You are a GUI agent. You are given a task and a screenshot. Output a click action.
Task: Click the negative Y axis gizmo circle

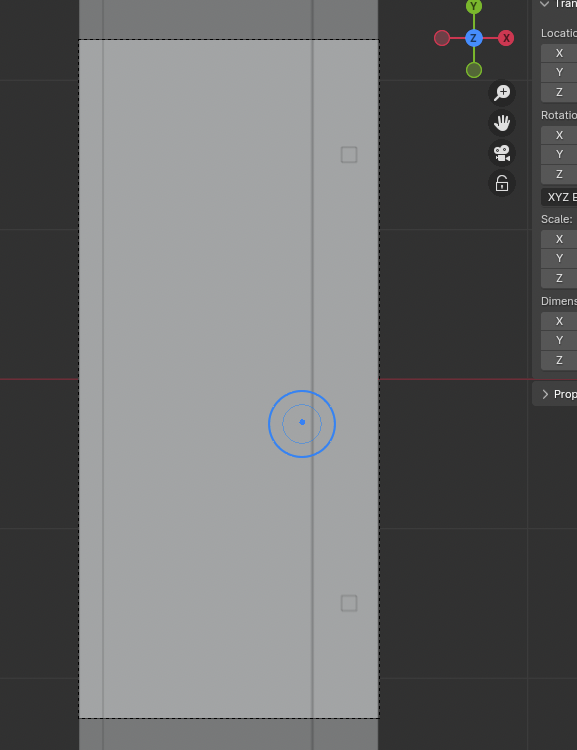pyautogui.click(x=474, y=70)
